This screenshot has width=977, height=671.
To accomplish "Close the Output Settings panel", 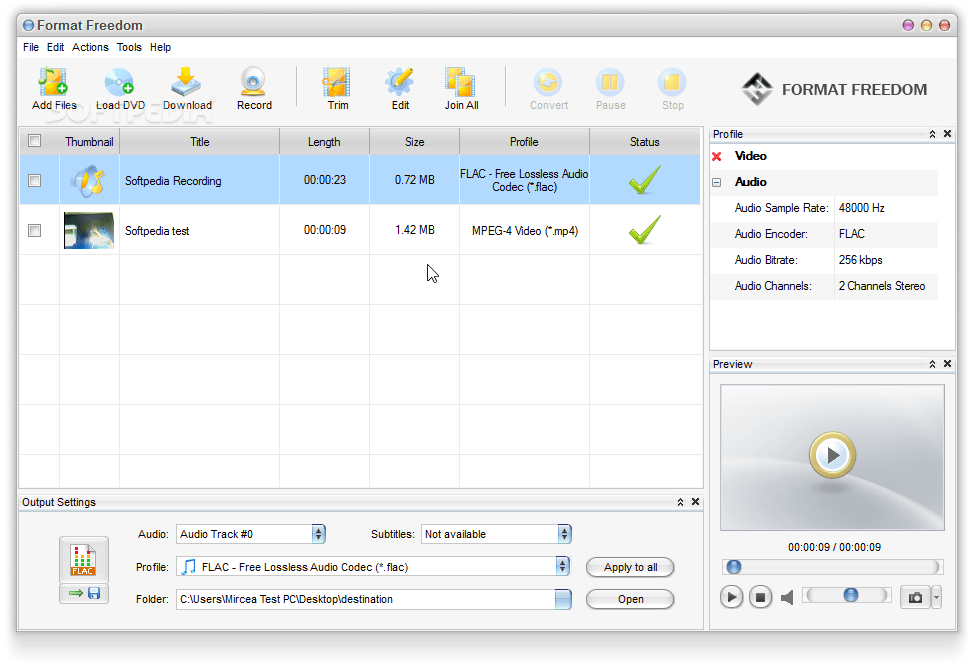I will [695, 502].
